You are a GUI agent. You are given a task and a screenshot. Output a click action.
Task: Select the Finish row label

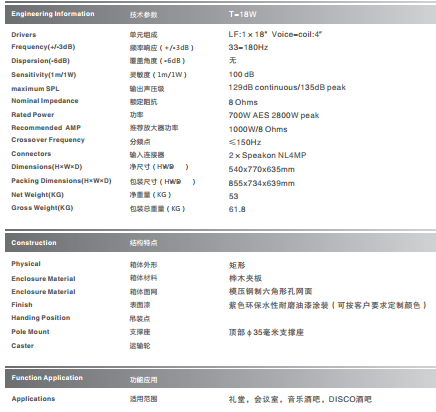(22, 305)
